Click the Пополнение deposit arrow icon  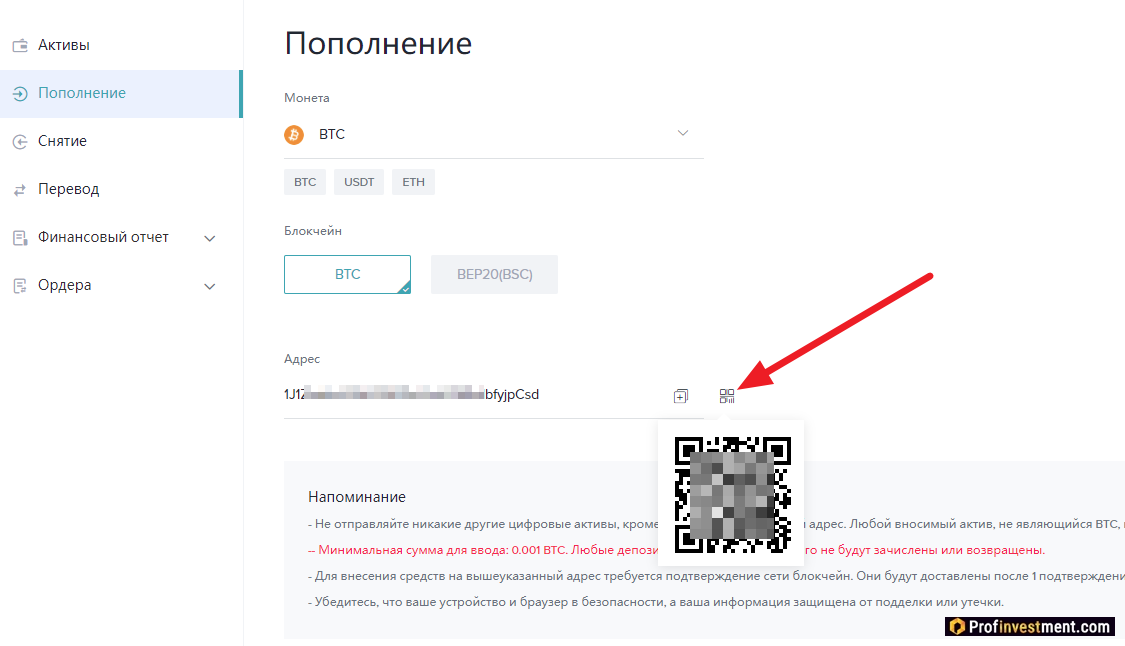[20, 93]
